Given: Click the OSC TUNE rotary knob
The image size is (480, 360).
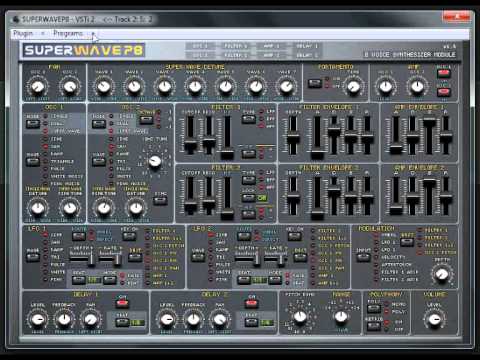Looking at the screenshot, I should (155, 161).
